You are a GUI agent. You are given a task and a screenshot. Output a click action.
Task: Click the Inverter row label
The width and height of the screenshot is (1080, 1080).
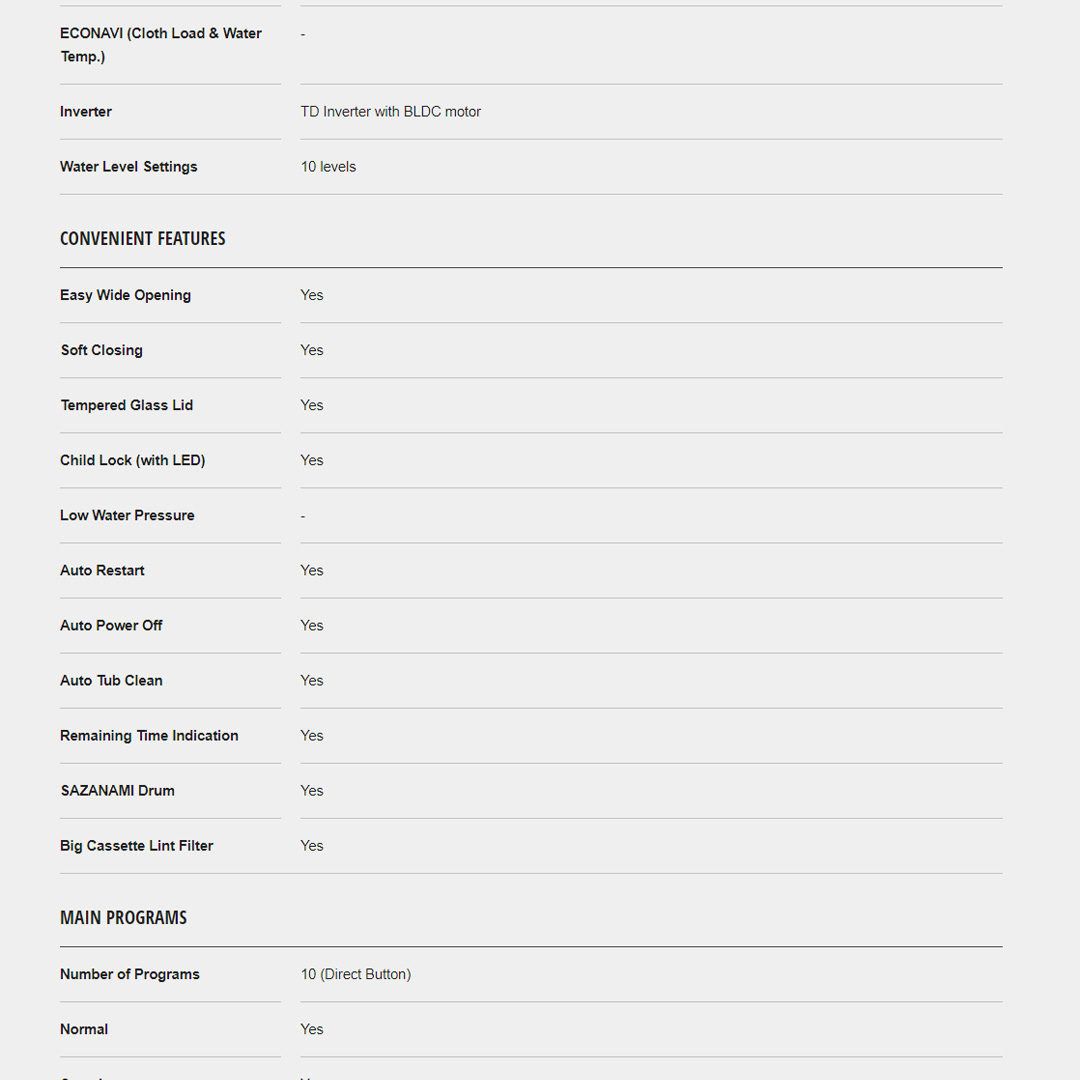[86, 112]
